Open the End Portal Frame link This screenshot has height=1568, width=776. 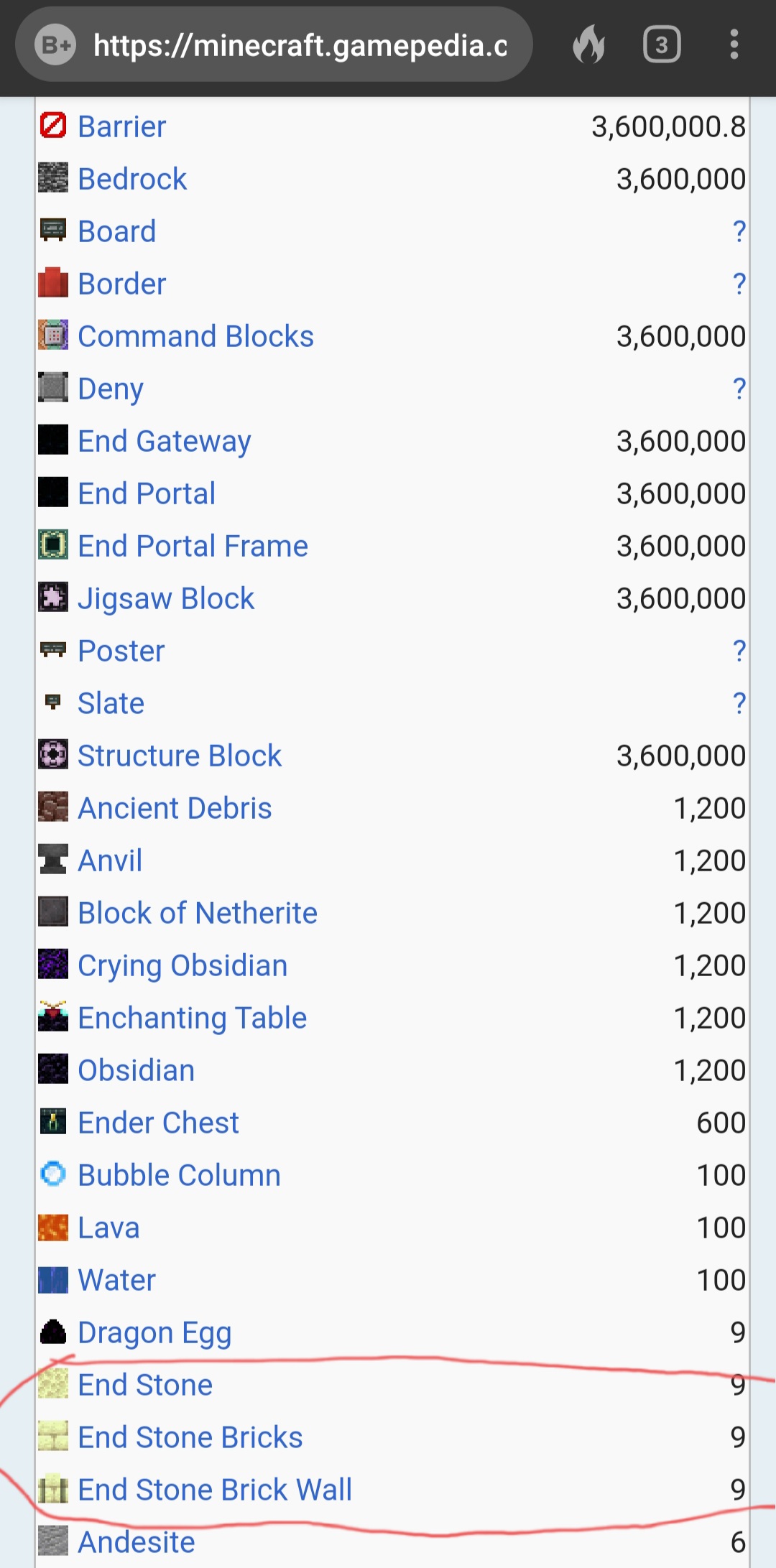193,546
